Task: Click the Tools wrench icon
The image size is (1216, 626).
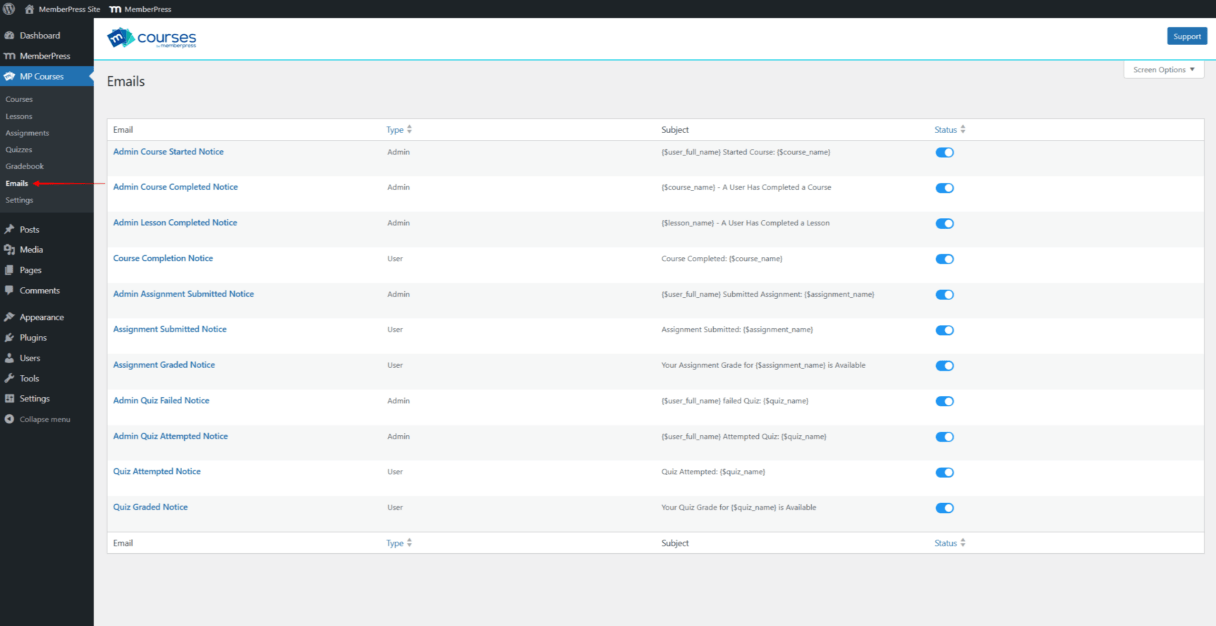Action: pos(9,378)
